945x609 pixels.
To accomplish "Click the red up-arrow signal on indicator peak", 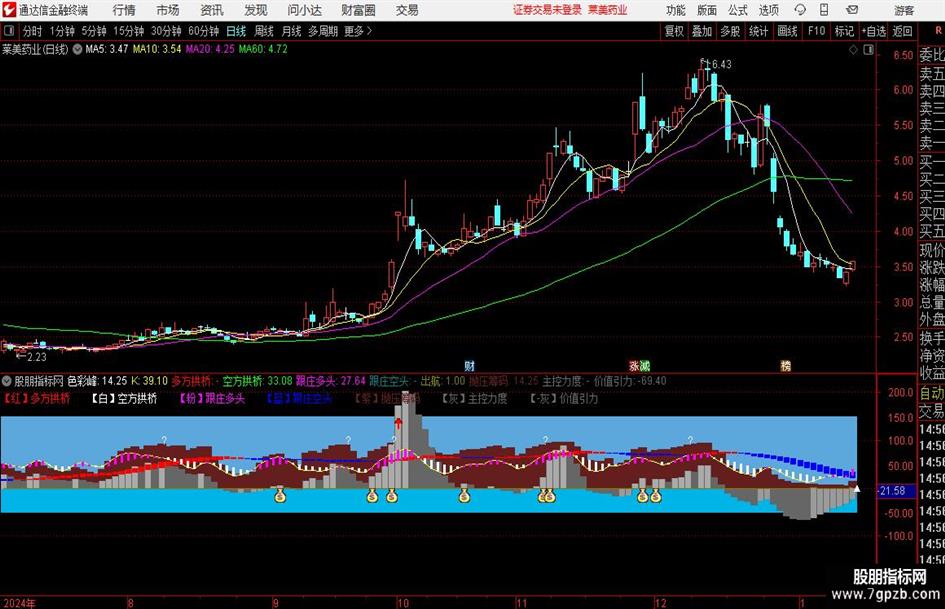I will (x=398, y=423).
